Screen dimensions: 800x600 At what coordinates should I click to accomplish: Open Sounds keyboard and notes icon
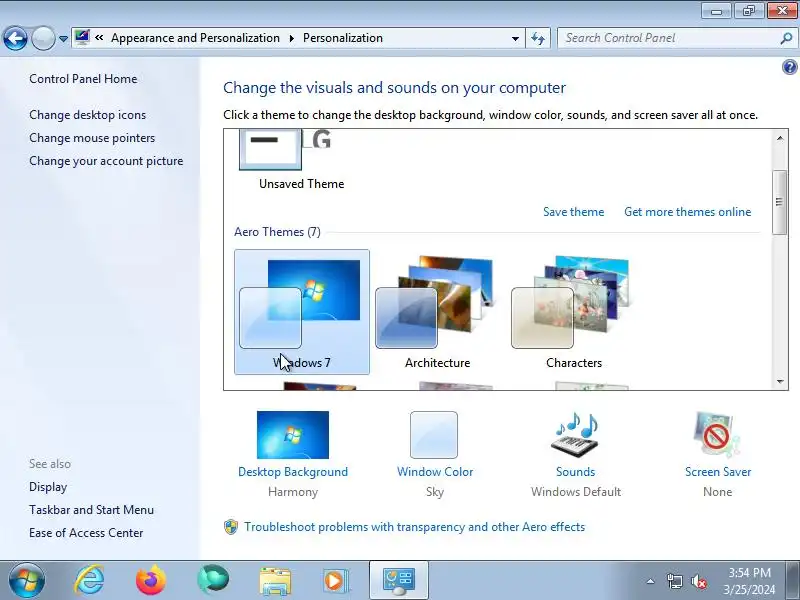576,435
